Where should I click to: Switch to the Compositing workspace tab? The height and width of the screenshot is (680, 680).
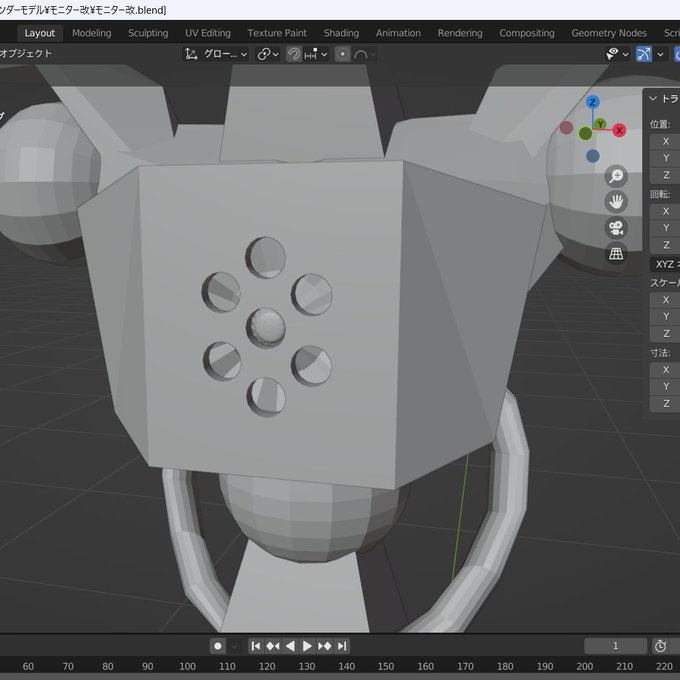pos(526,33)
